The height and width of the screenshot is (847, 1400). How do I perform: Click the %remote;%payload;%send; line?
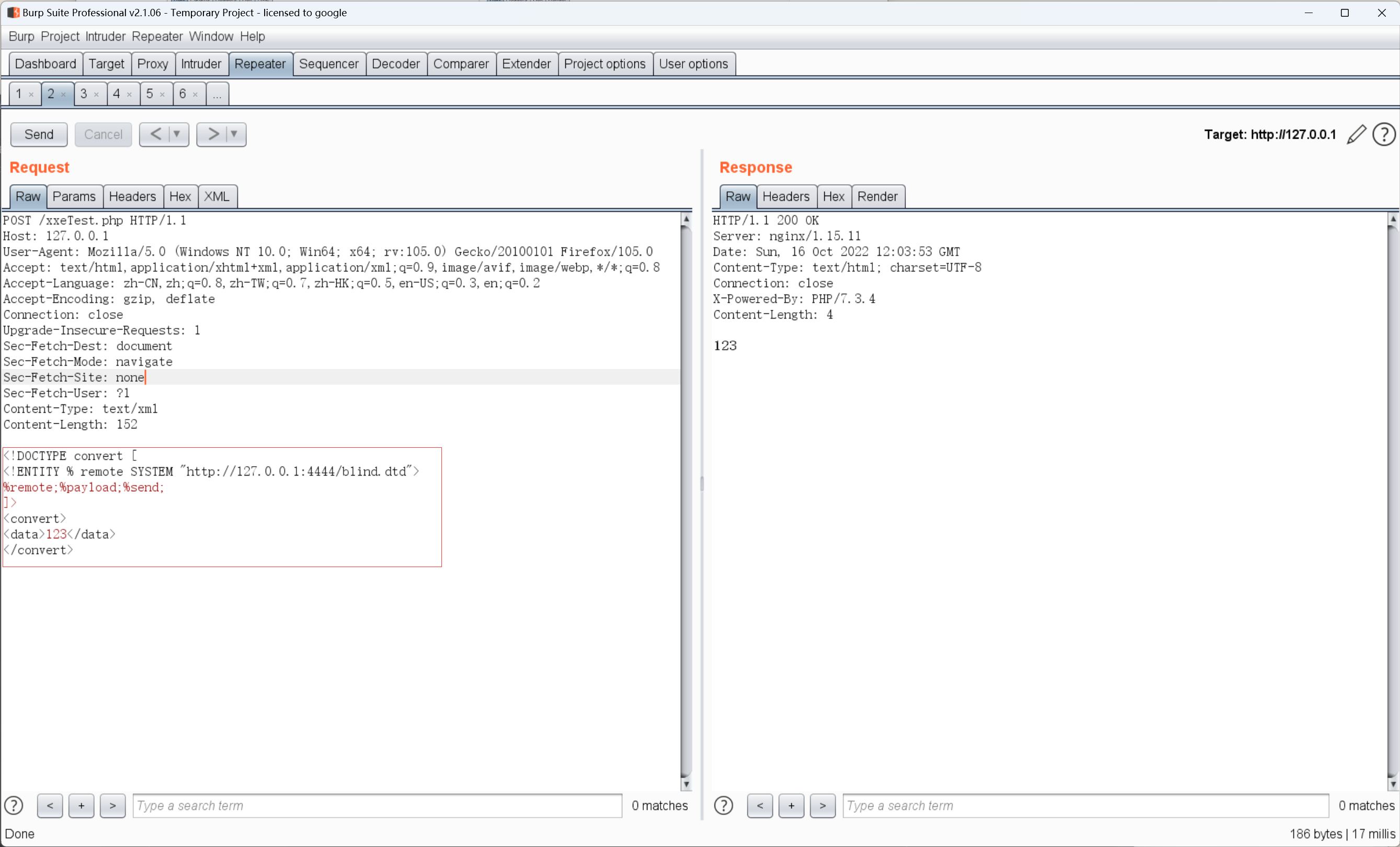point(84,487)
